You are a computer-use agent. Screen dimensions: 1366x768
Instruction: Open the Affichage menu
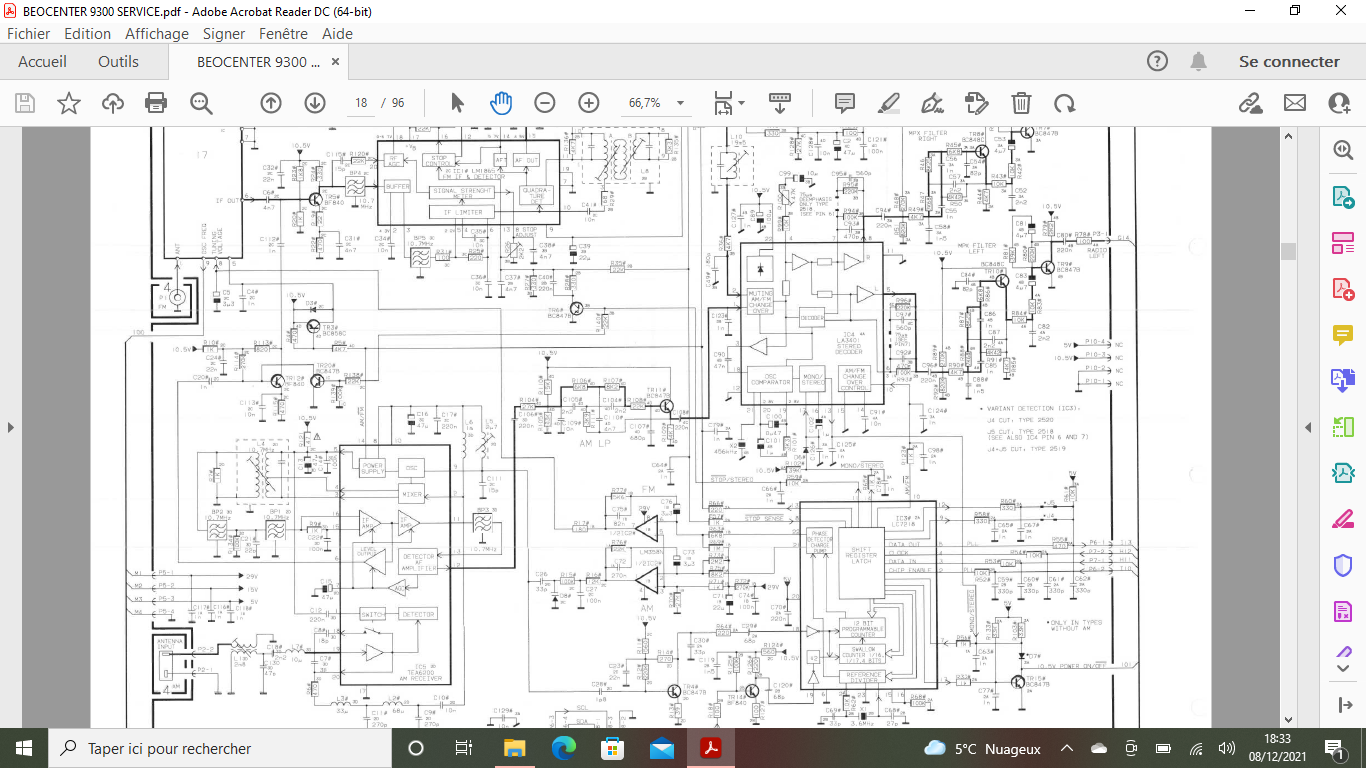[x=157, y=33]
